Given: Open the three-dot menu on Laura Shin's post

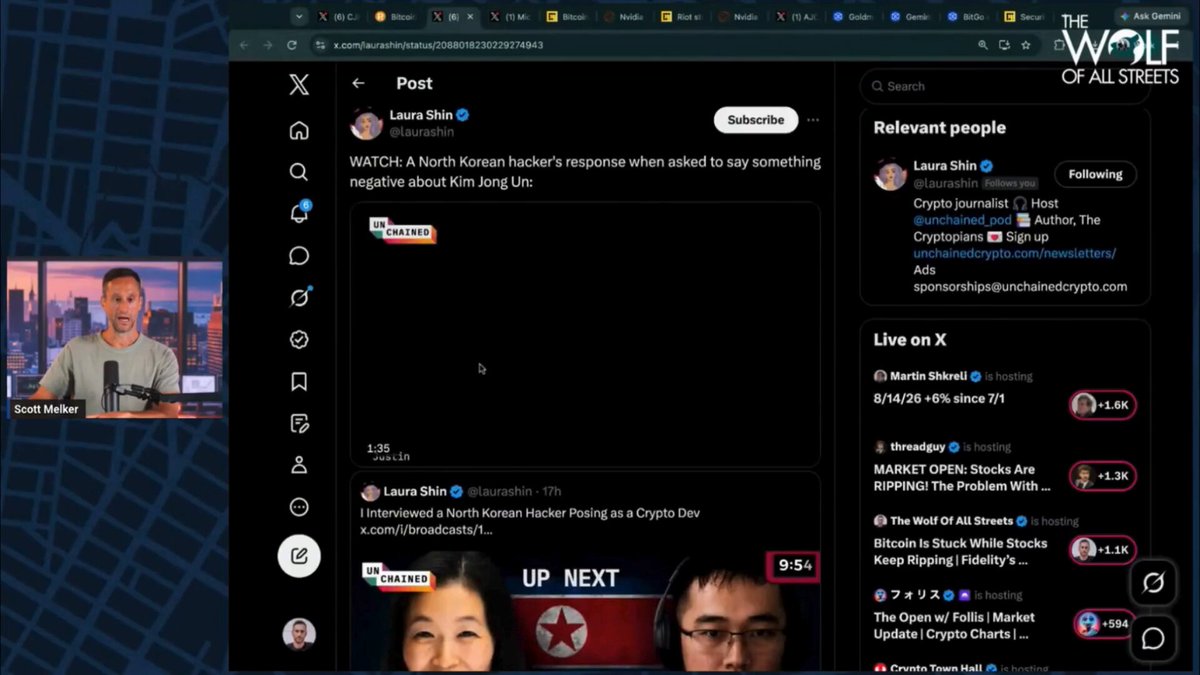Looking at the screenshot, I should point(813,120).
